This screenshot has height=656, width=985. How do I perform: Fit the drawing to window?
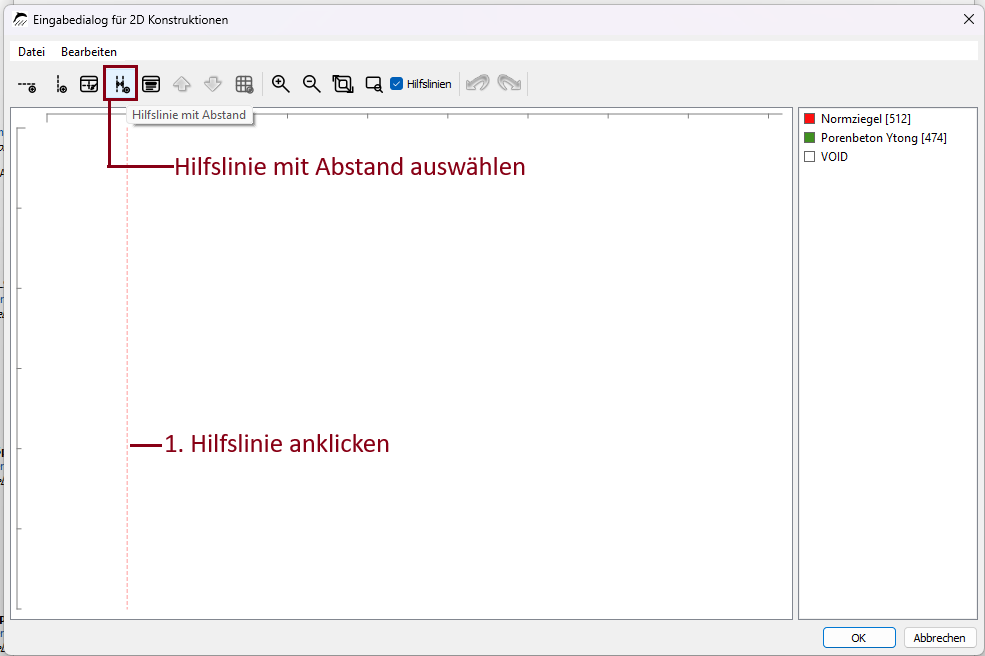click(343, 84)
